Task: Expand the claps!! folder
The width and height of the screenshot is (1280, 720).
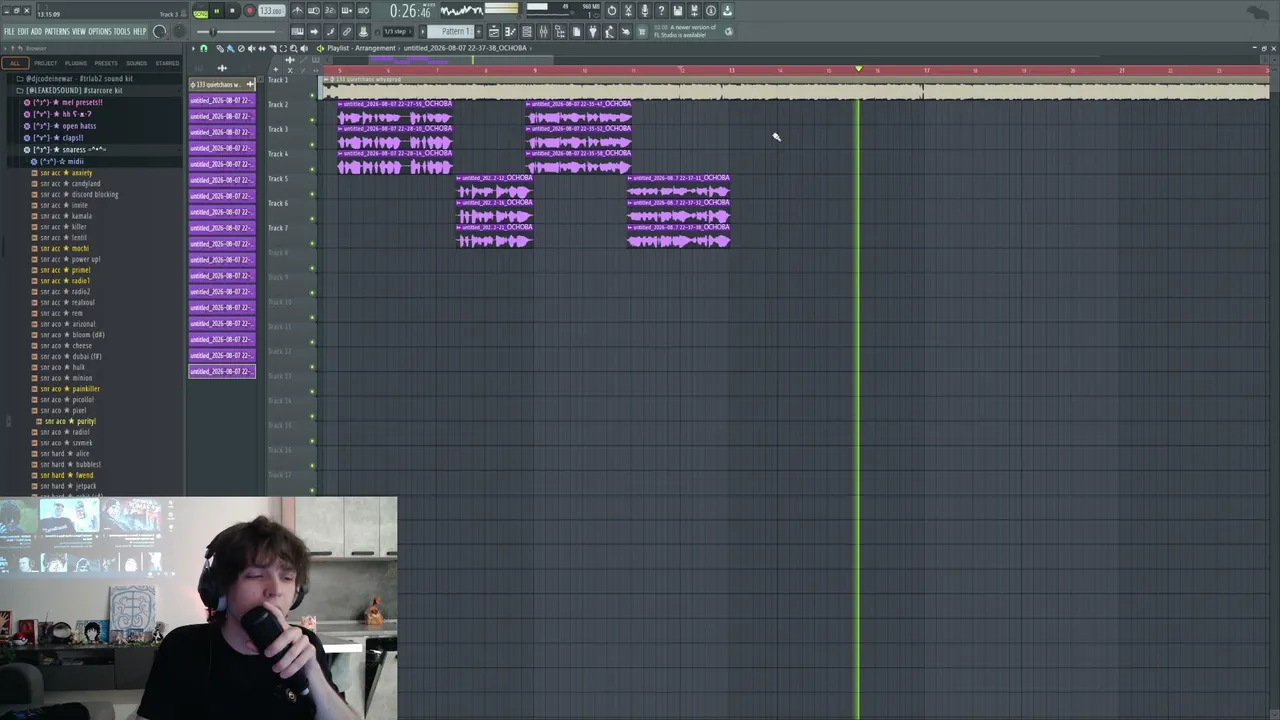Action: [55, 138]
